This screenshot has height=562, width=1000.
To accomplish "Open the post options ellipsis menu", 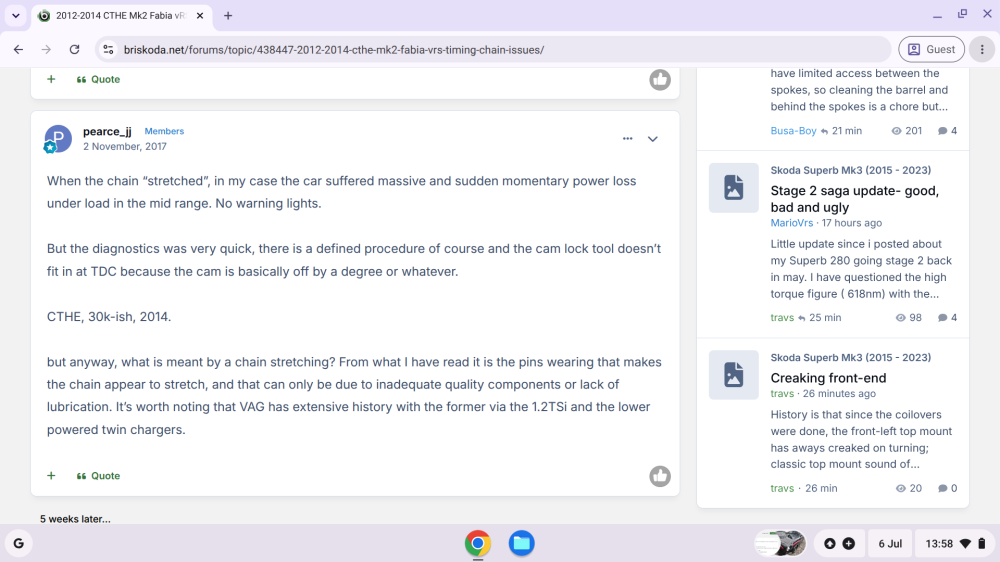I will pyautogui.click(x=628, y=138).
